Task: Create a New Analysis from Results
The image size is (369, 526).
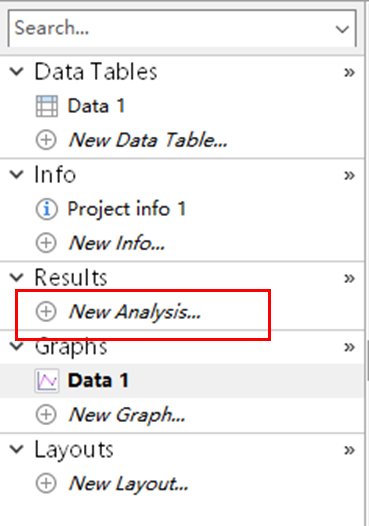Action: pos(135,312)
